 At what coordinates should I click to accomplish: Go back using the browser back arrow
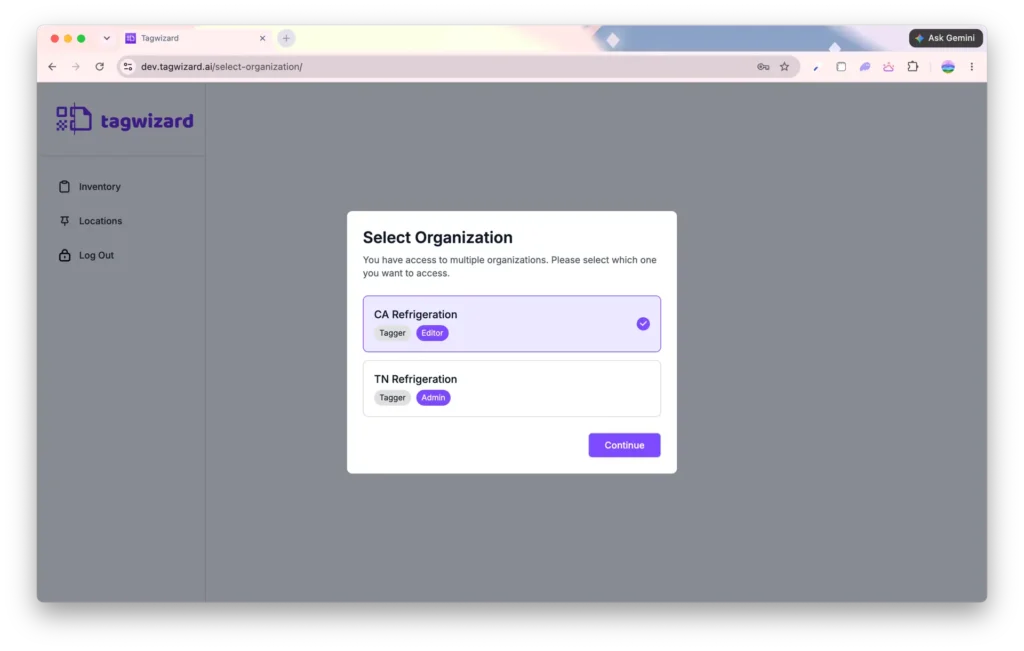(x=52, y=67)
